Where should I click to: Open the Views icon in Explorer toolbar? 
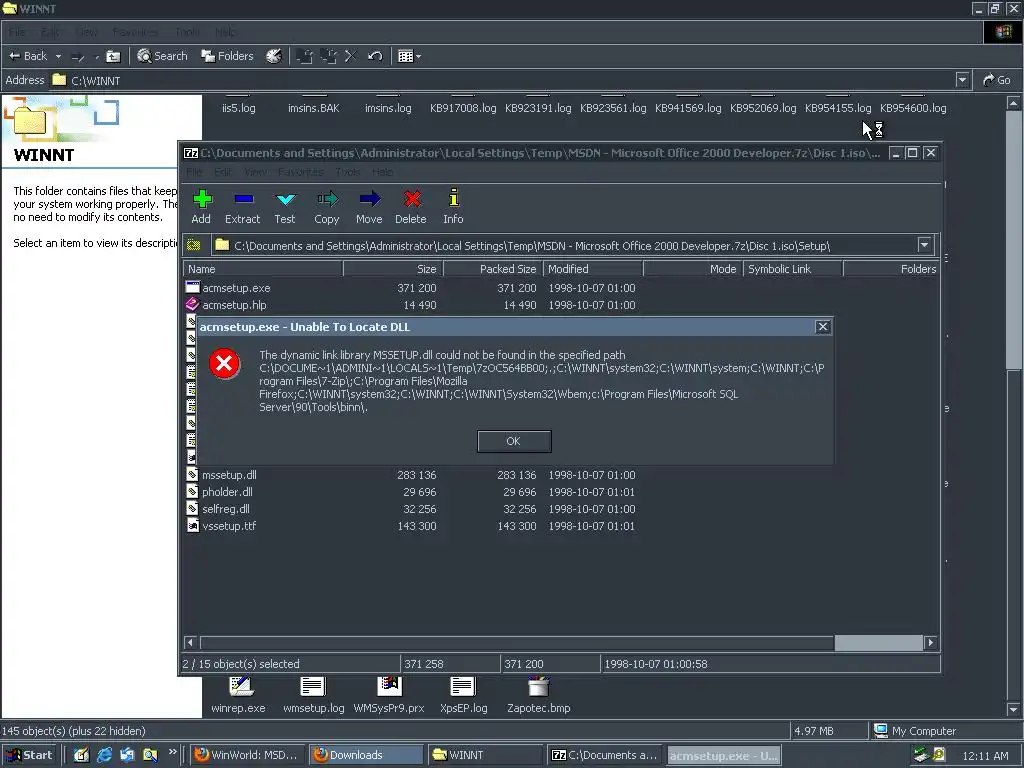(x=406, y=56)
